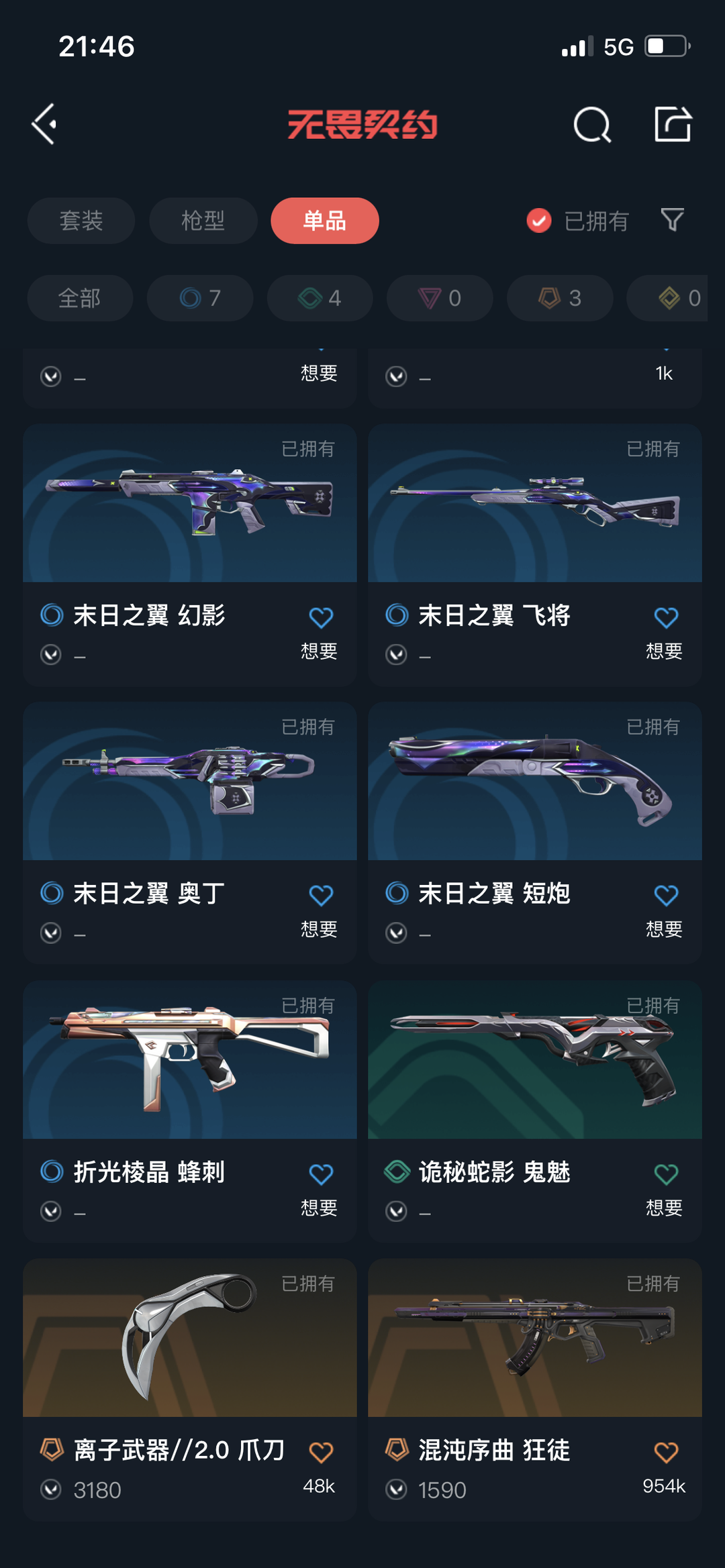Filter by blue circle rarity 7

pyautogui.click(x=200, y=298)
